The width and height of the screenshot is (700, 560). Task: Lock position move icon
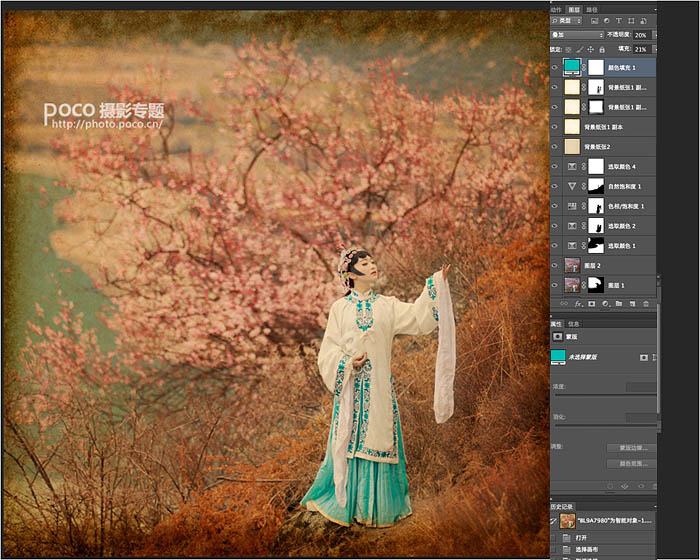pyautogui.click(x=591, y=50)
